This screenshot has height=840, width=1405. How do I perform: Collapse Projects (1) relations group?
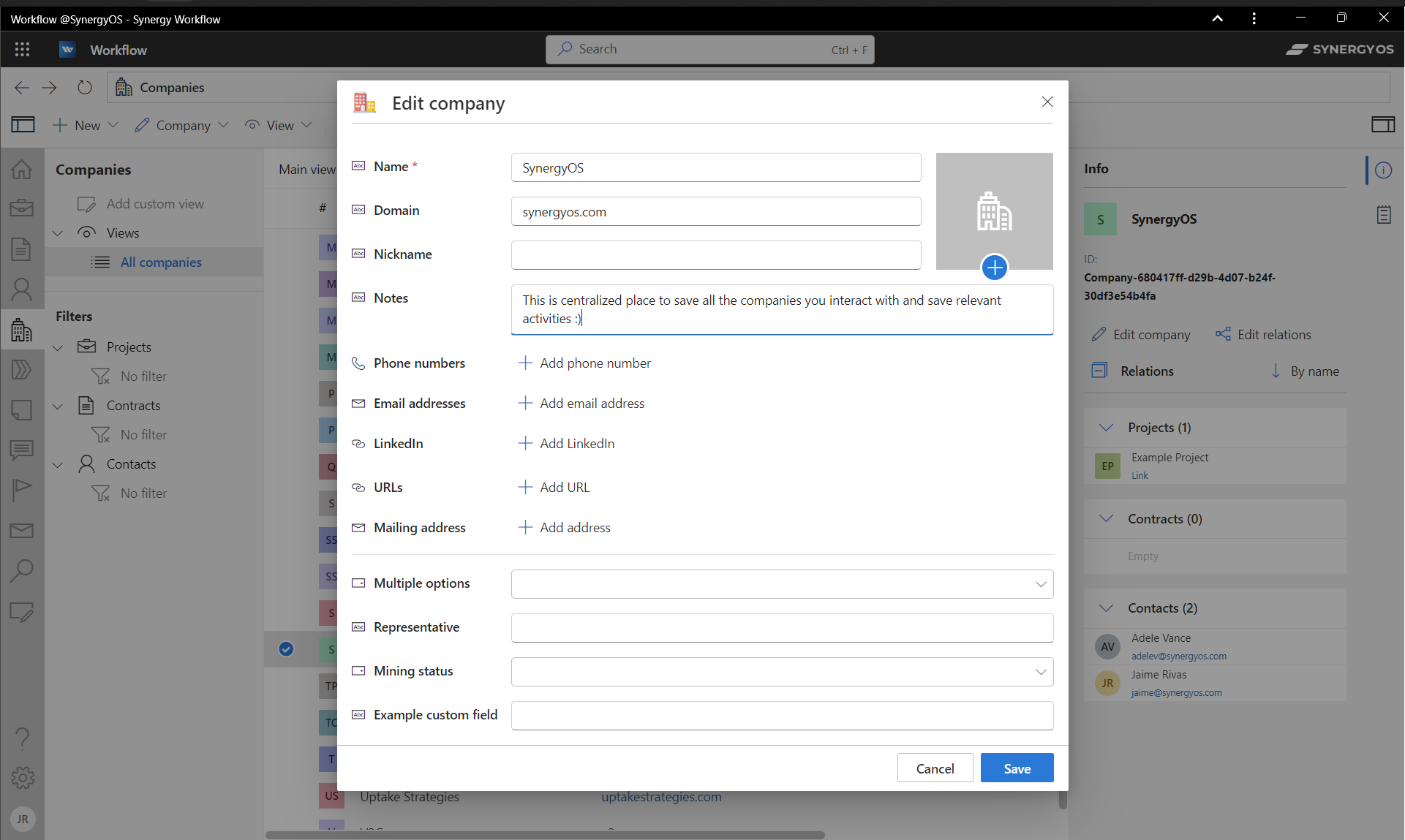(1106, 428)
